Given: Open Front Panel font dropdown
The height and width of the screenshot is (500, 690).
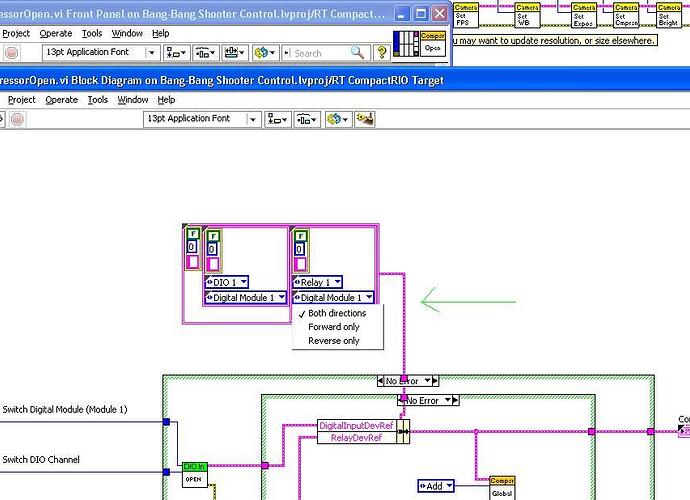Looking at the screenshot, I should coord(100,53).
